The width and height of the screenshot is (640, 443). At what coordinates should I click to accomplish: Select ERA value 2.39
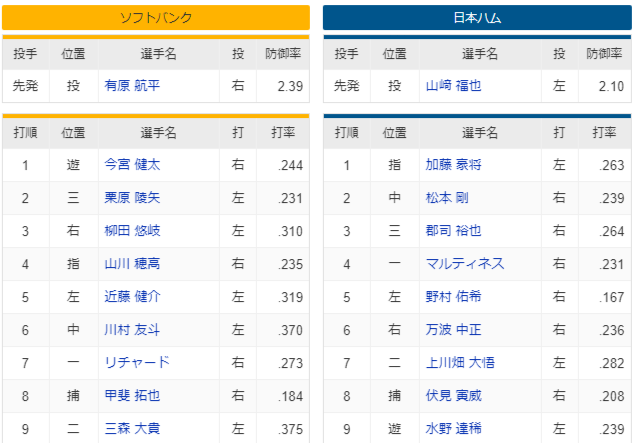[290, 86]
